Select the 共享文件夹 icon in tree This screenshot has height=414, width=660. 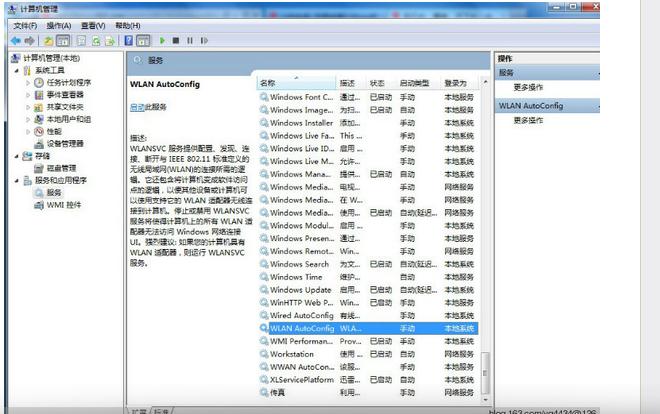tap(39, 107)
